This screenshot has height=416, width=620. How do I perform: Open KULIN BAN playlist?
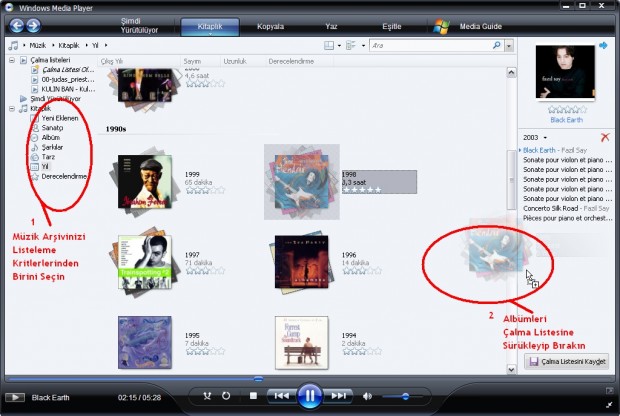[x=68, y=89]
